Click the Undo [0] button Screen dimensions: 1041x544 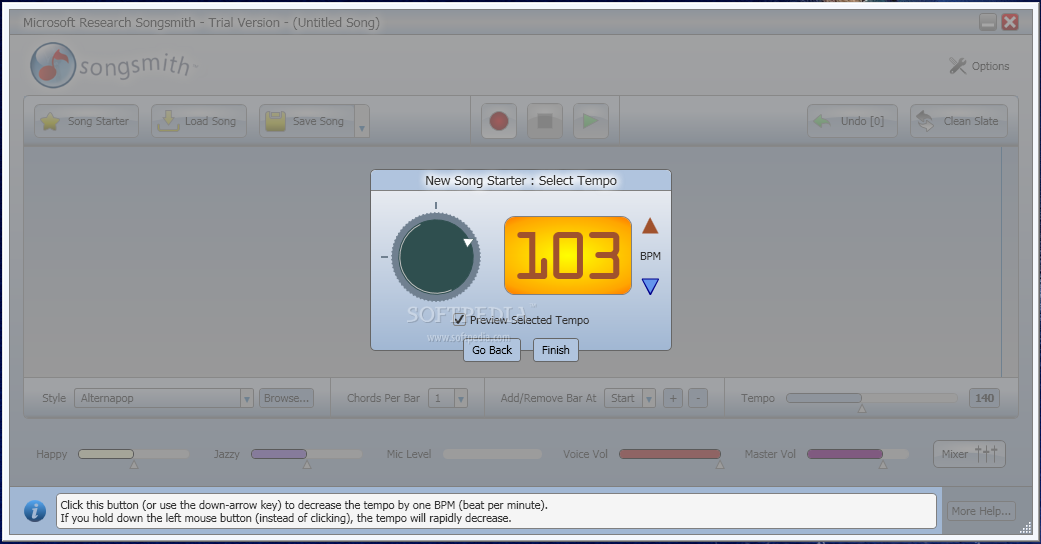(x=852, y=121)
